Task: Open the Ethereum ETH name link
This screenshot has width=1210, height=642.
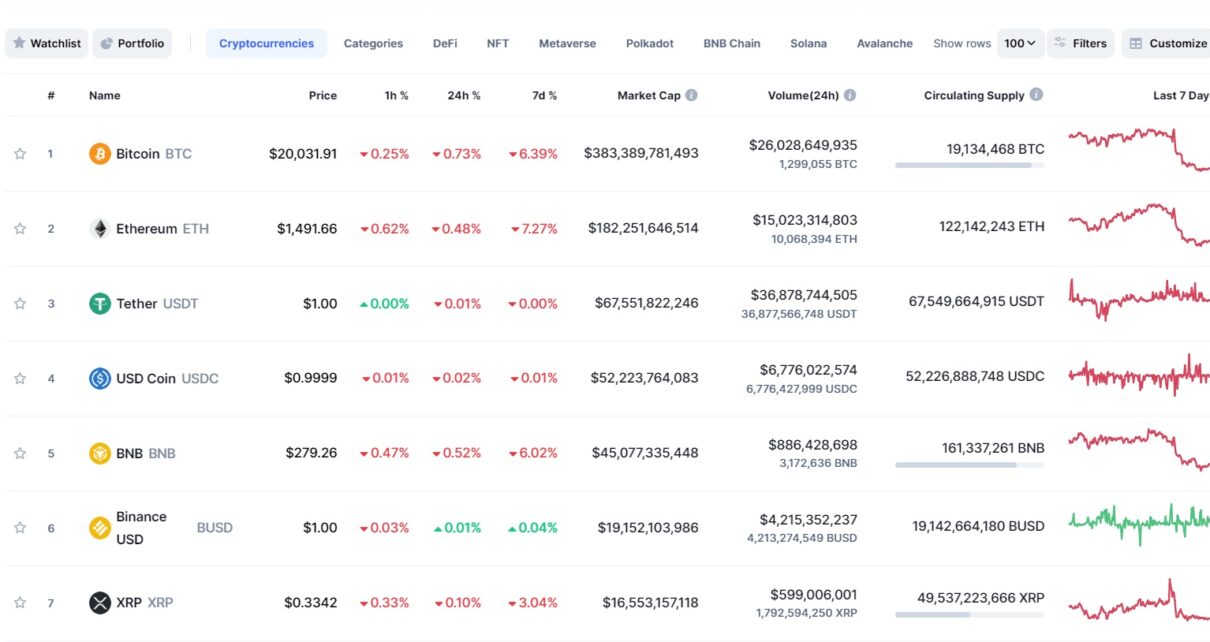Action: tap(163, 229)
